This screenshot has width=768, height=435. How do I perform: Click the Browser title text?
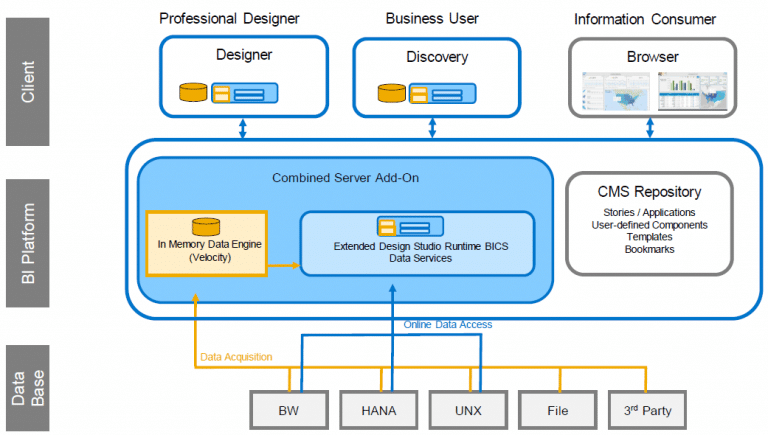tap(652, 57)
